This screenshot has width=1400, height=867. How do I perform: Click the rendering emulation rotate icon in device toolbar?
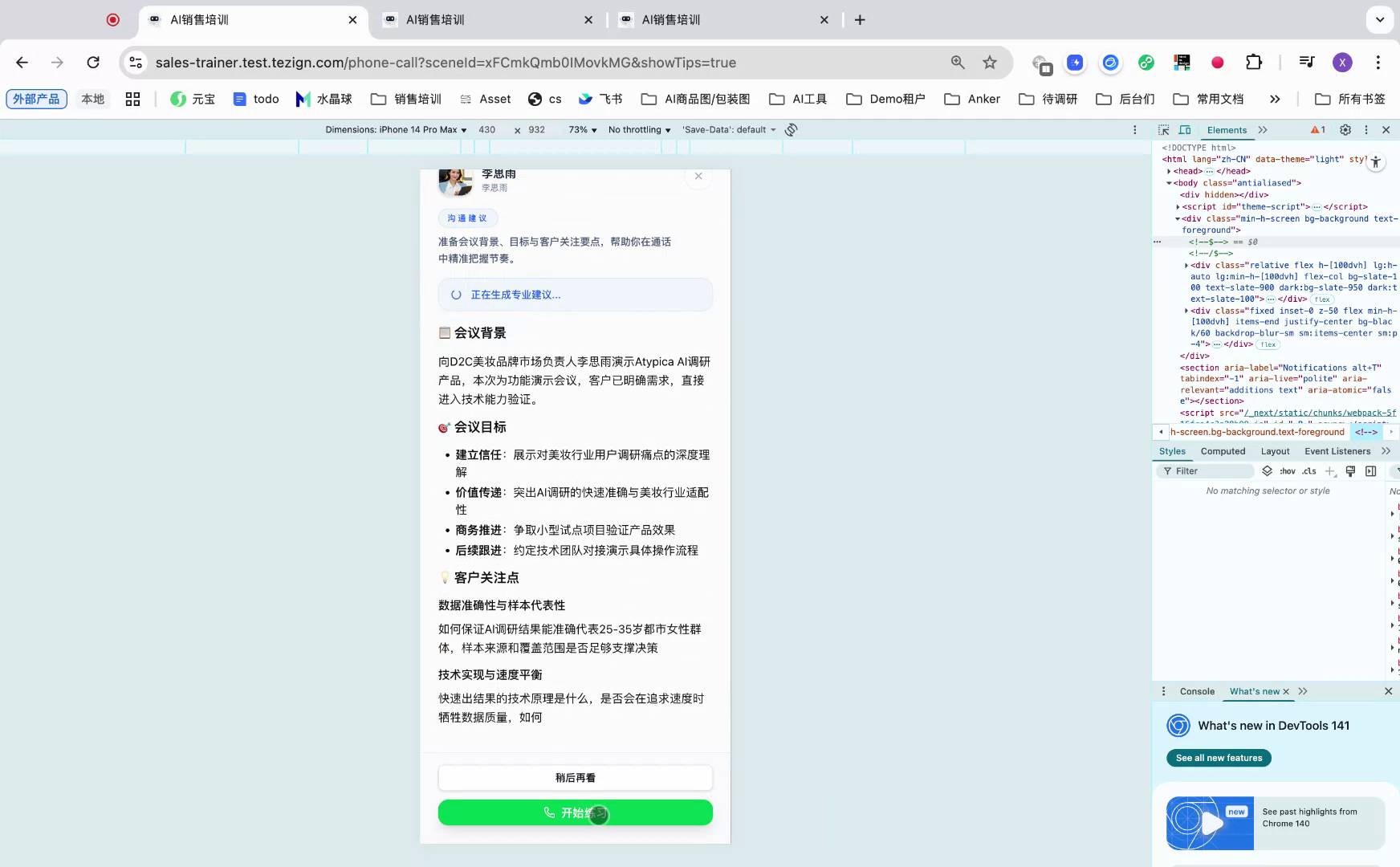[792, 129]
